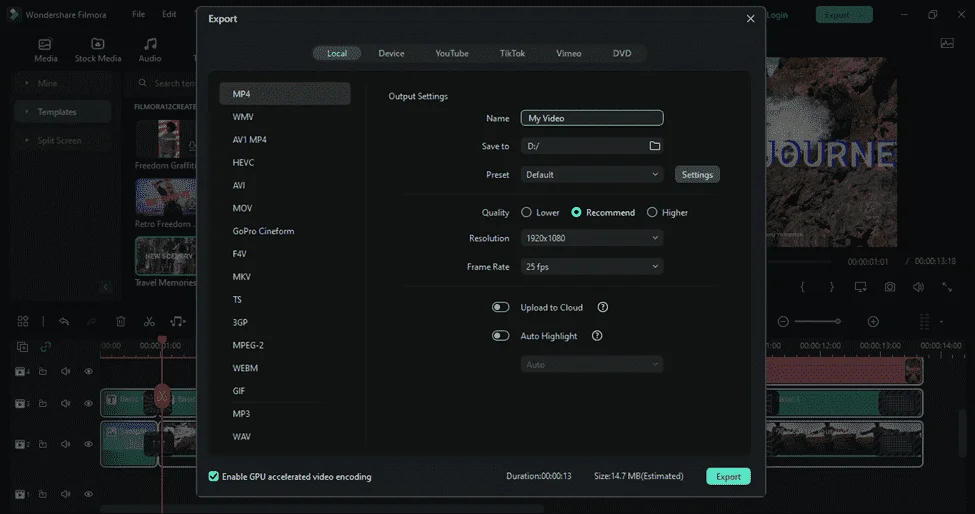Select the Lower quality radio button

click(x=526, y=213)
